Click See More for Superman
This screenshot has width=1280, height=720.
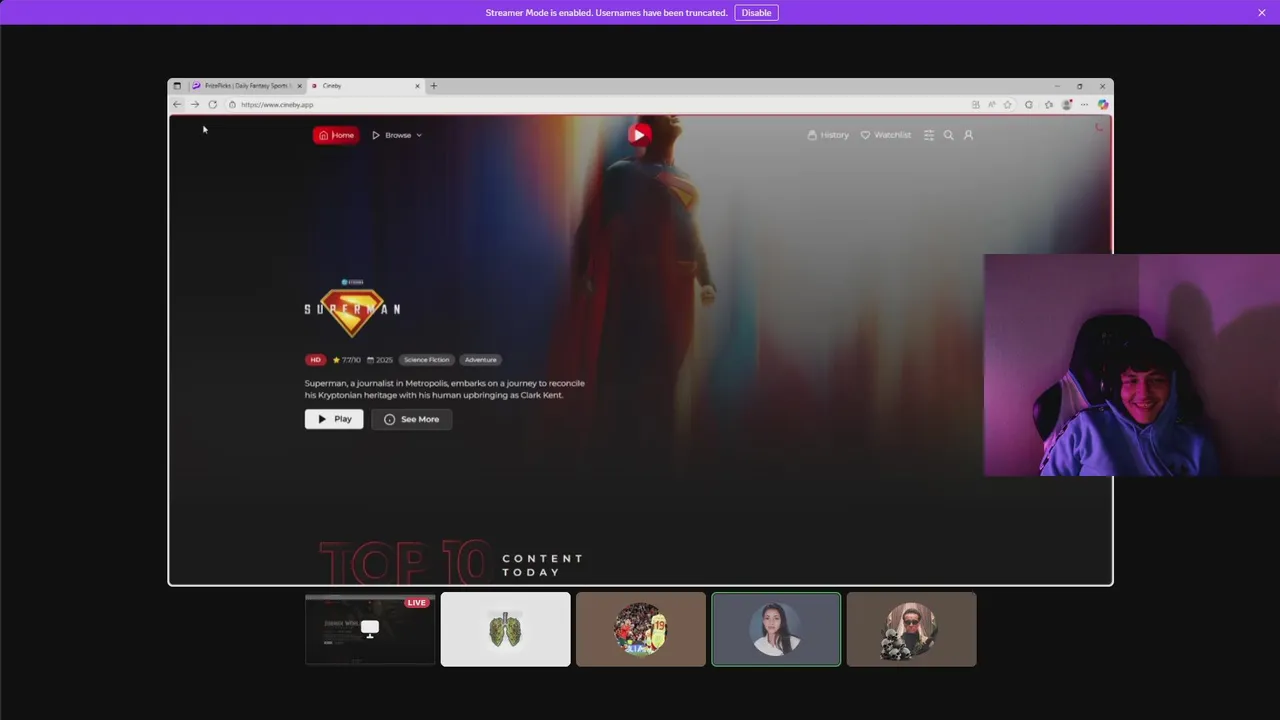(x=412, y=419)
